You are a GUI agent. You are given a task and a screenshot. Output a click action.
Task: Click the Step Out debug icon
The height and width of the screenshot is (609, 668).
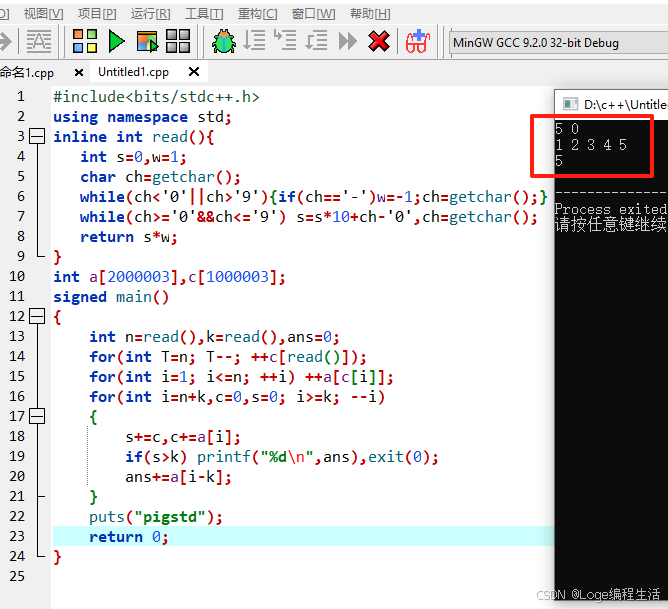(x=316, y=40)
